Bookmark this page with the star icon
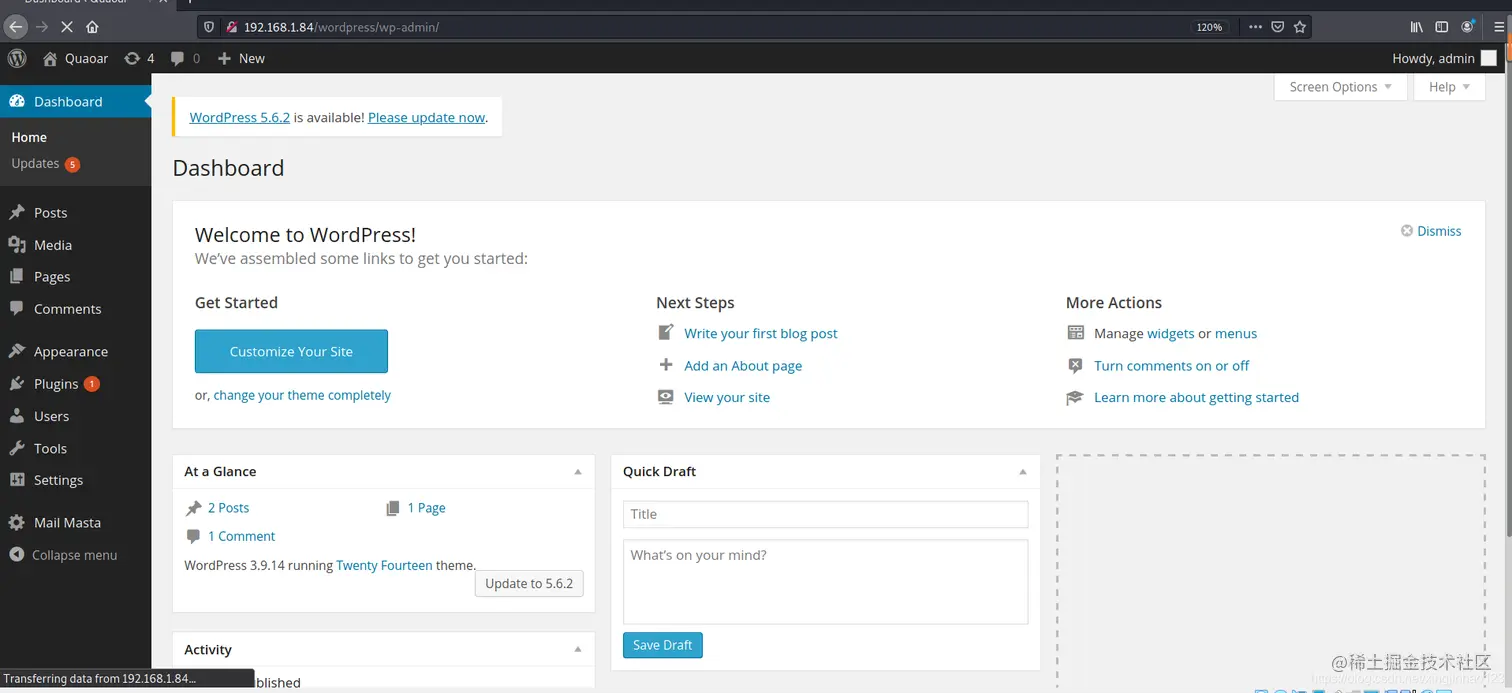The image size is (1512, 693). [x=1300, y=27]
